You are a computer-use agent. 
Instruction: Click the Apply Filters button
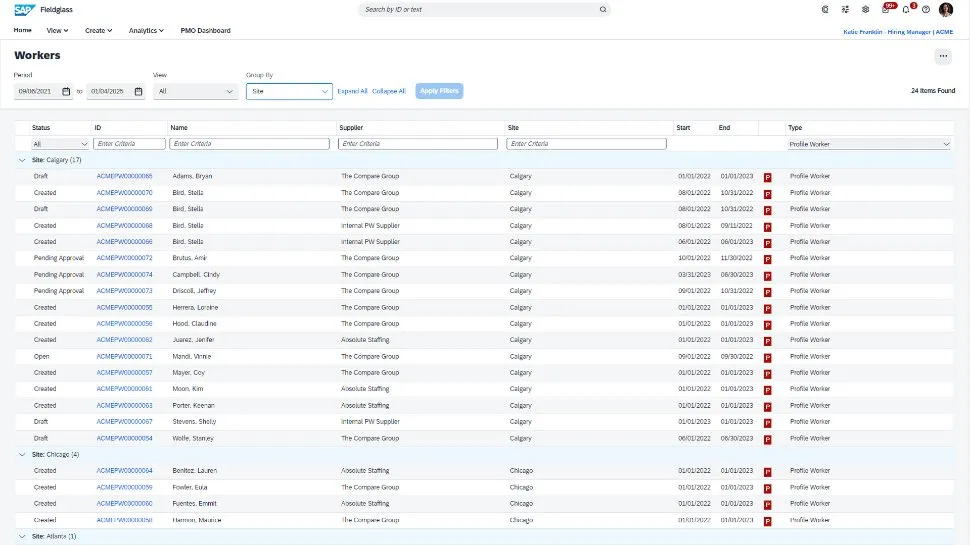coord(439,91)
